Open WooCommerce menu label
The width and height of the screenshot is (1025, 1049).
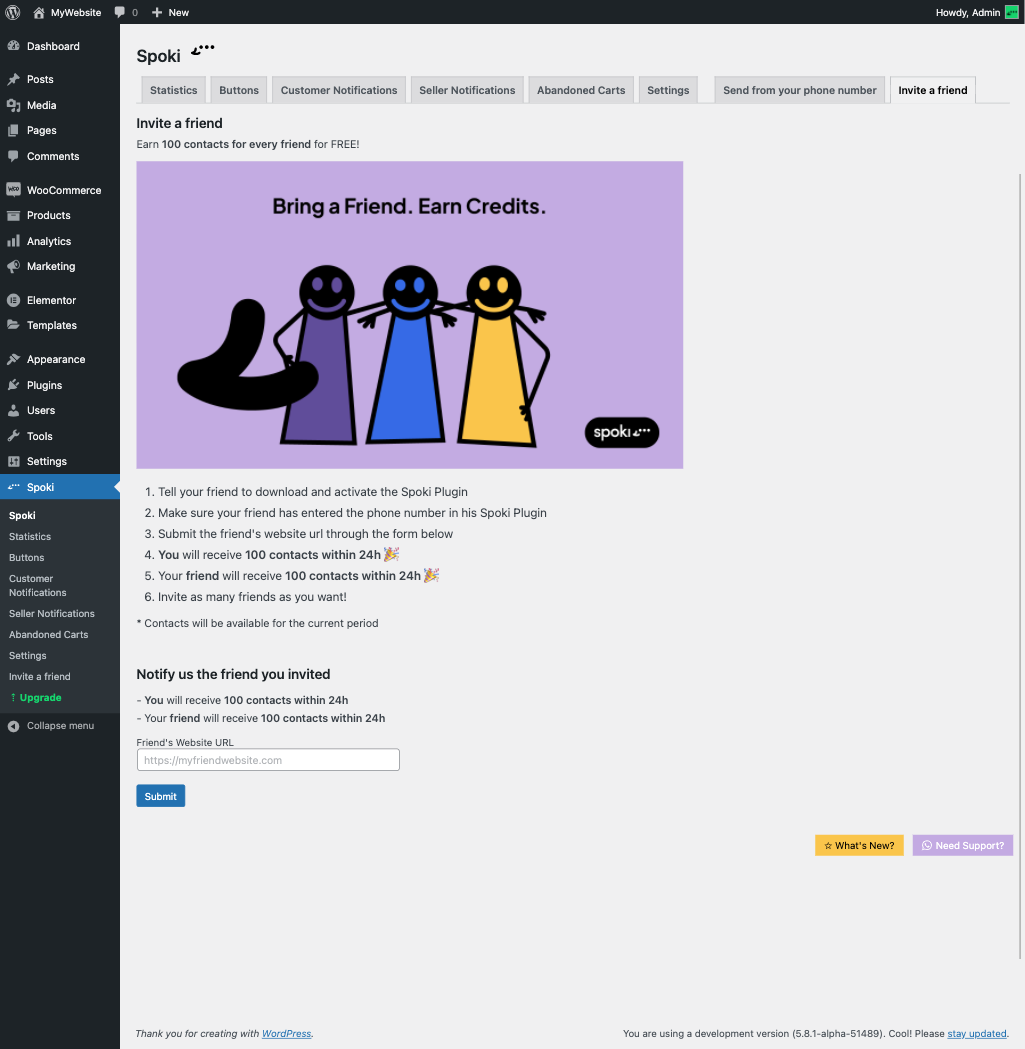coord(64,190)
